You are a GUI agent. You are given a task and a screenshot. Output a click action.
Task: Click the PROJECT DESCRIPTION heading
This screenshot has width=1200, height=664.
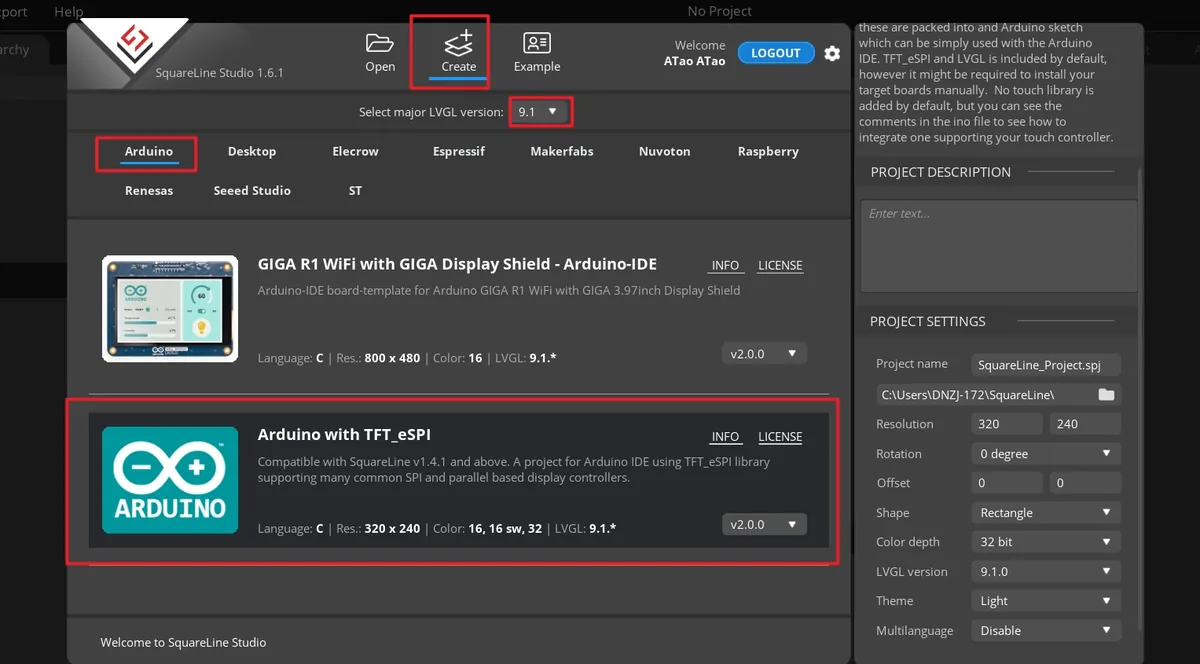pyautogui.click(x=941, y=172)
